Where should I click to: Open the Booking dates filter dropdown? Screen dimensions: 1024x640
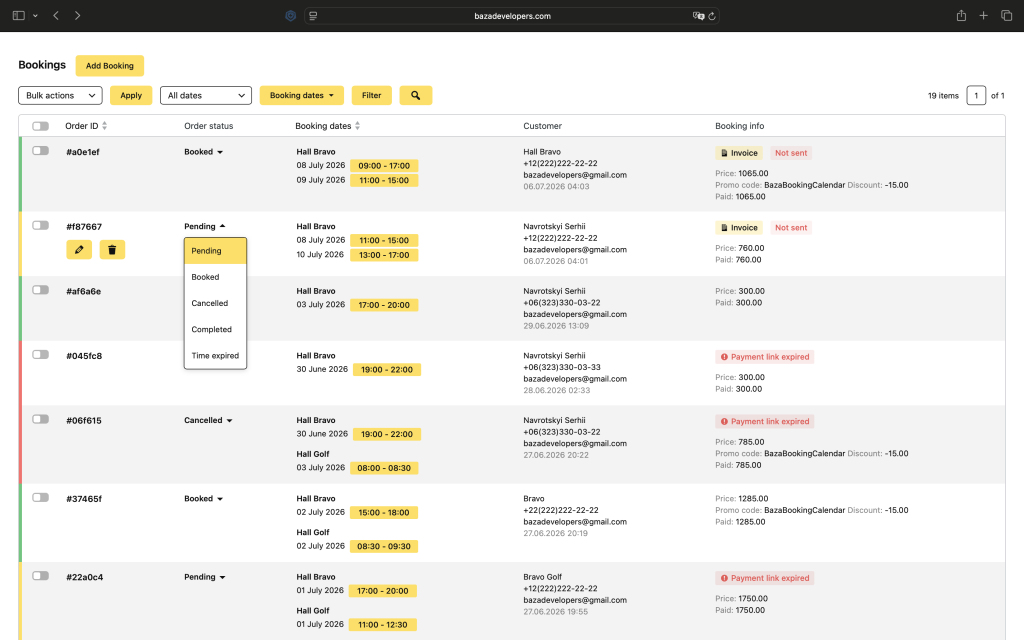coord(302,95)
